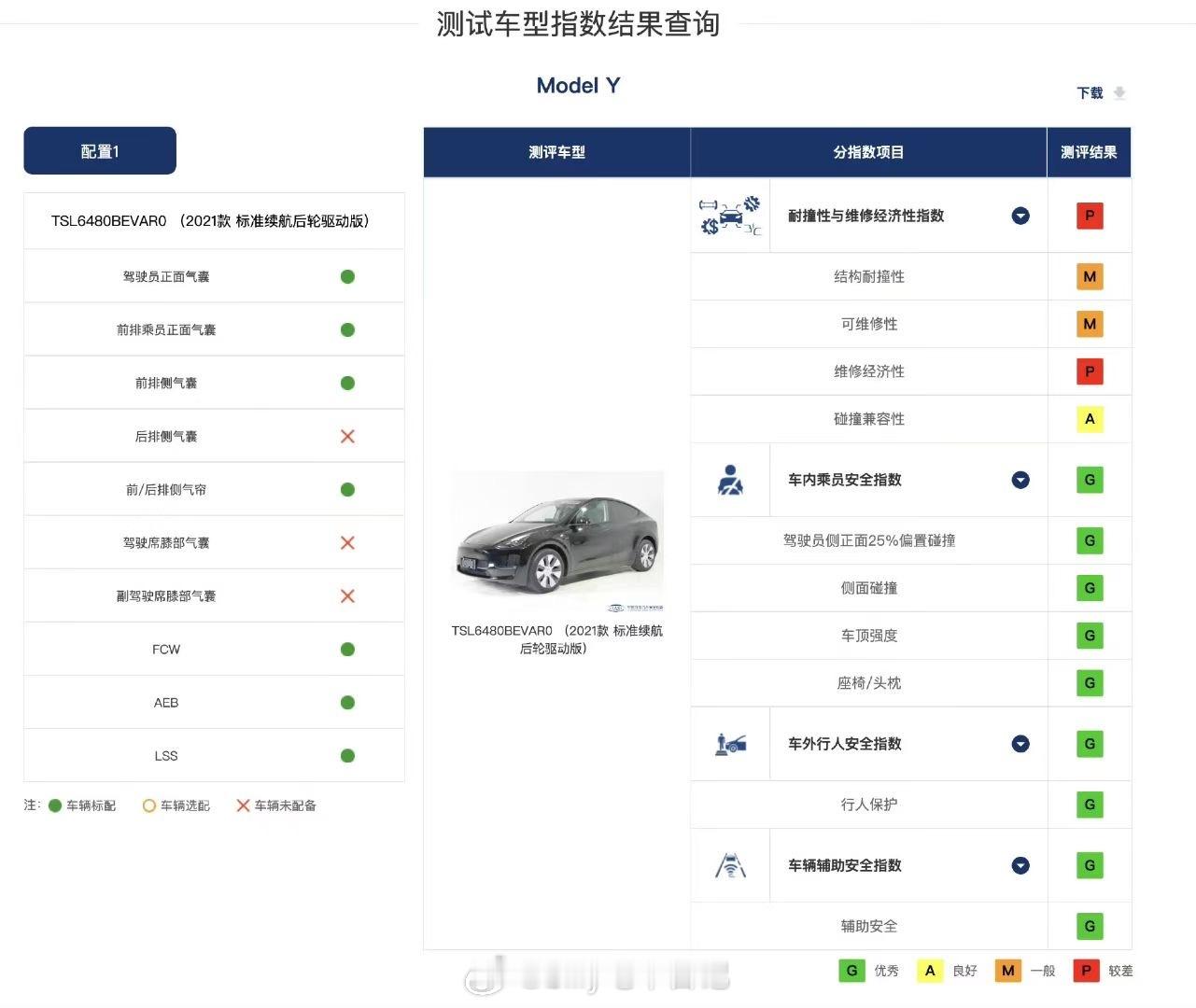Click the 可维修性 row label
1196x1008 pixels.
(869, 324)
